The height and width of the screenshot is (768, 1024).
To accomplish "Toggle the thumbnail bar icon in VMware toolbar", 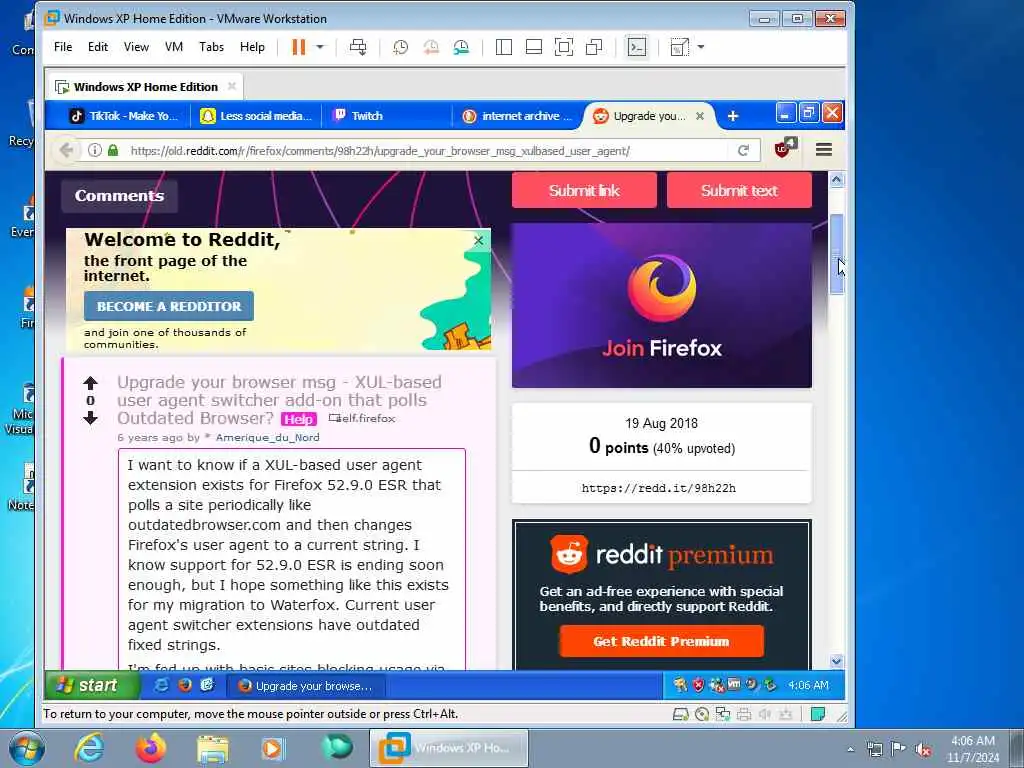I will click(534, 47).
